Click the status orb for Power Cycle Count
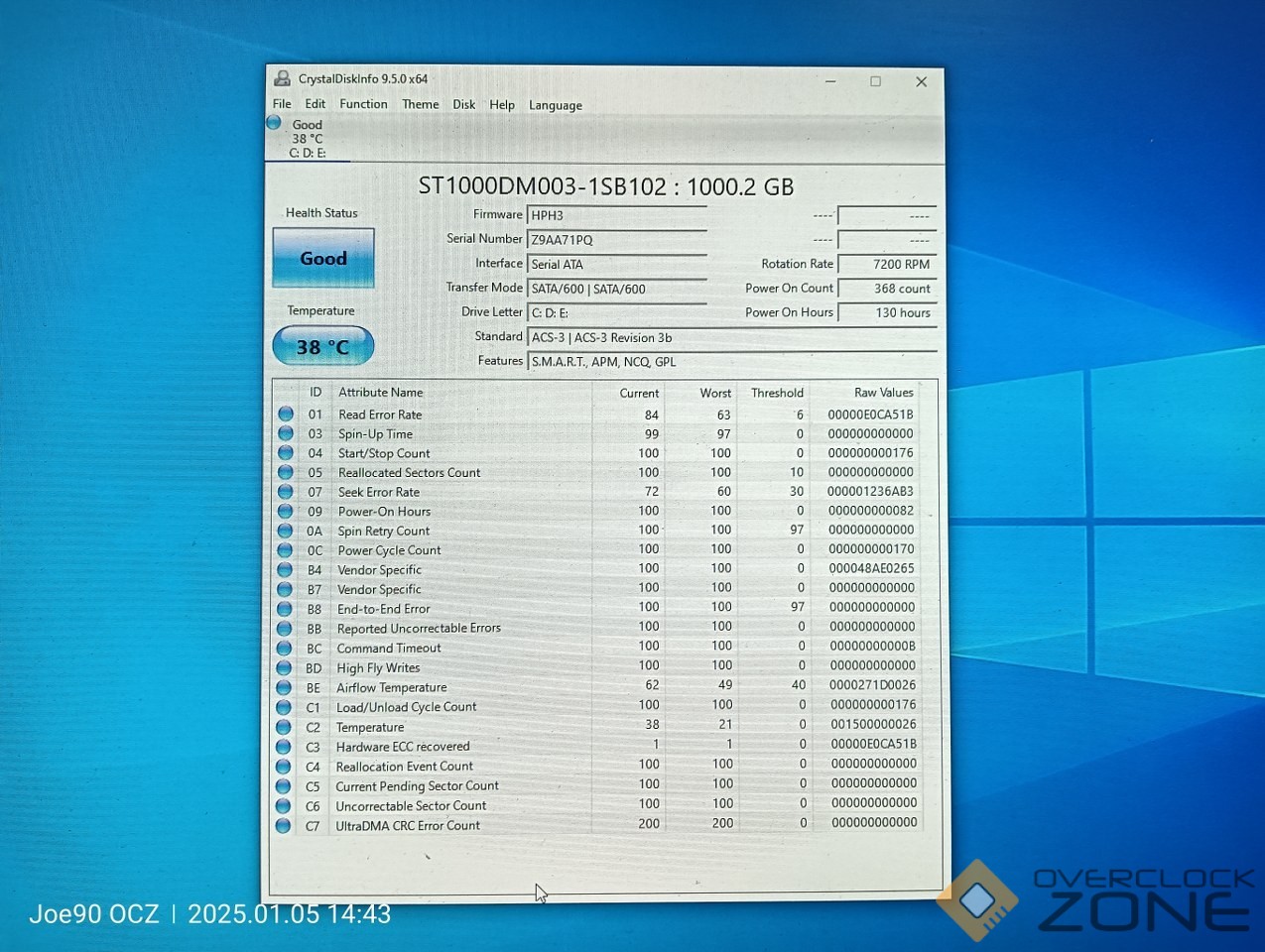The image size is (1265, 952). point(285,550)
